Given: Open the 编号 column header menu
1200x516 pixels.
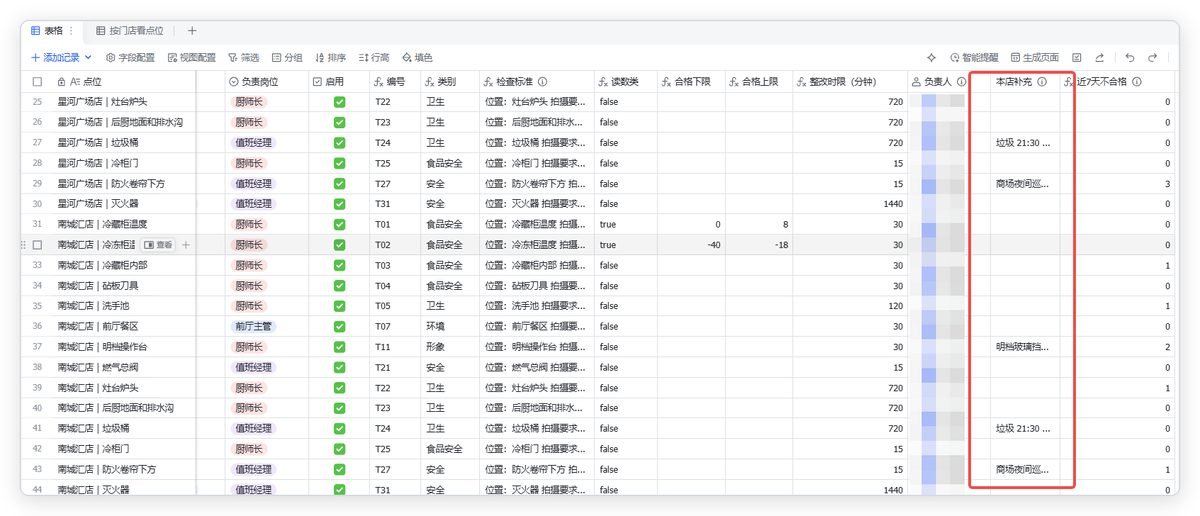Looking at the screenshot, I should pyautogui.click(x=394, y=82).
